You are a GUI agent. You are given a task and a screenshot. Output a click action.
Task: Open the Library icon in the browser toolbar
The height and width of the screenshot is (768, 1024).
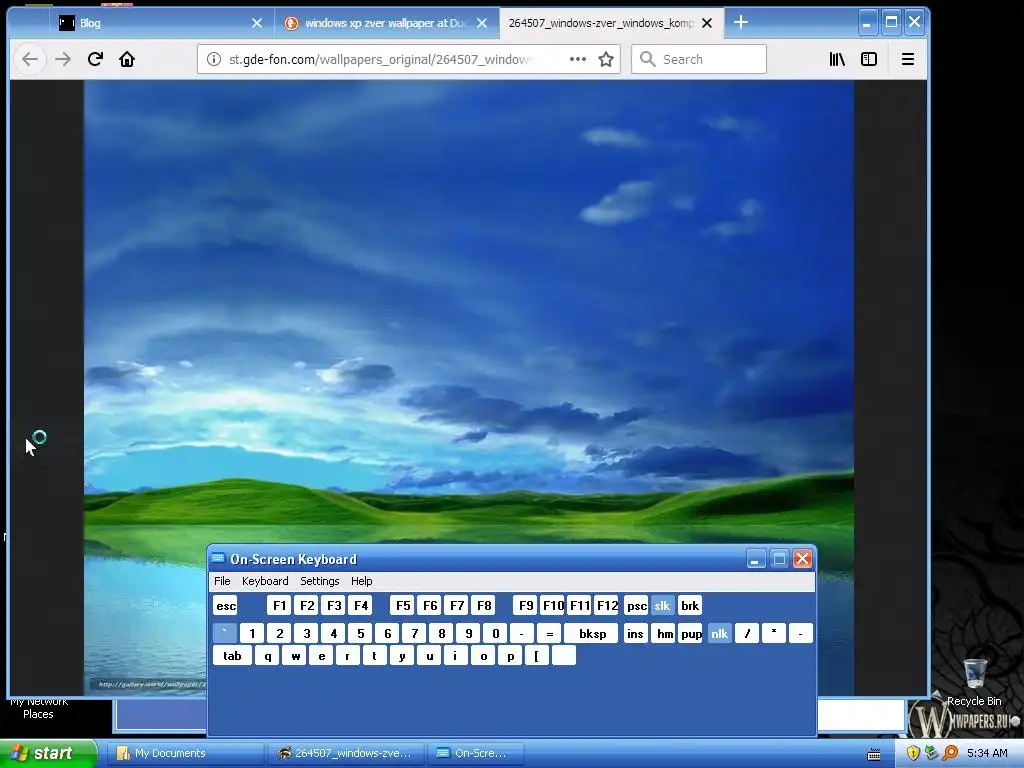click(x=837, y=59)
